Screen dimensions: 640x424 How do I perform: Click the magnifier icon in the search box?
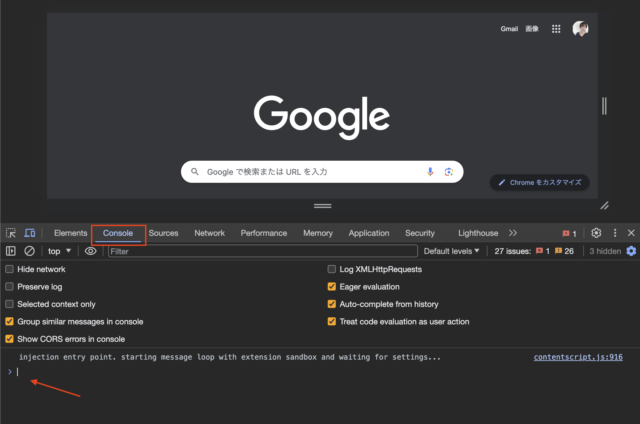(195, 172)
